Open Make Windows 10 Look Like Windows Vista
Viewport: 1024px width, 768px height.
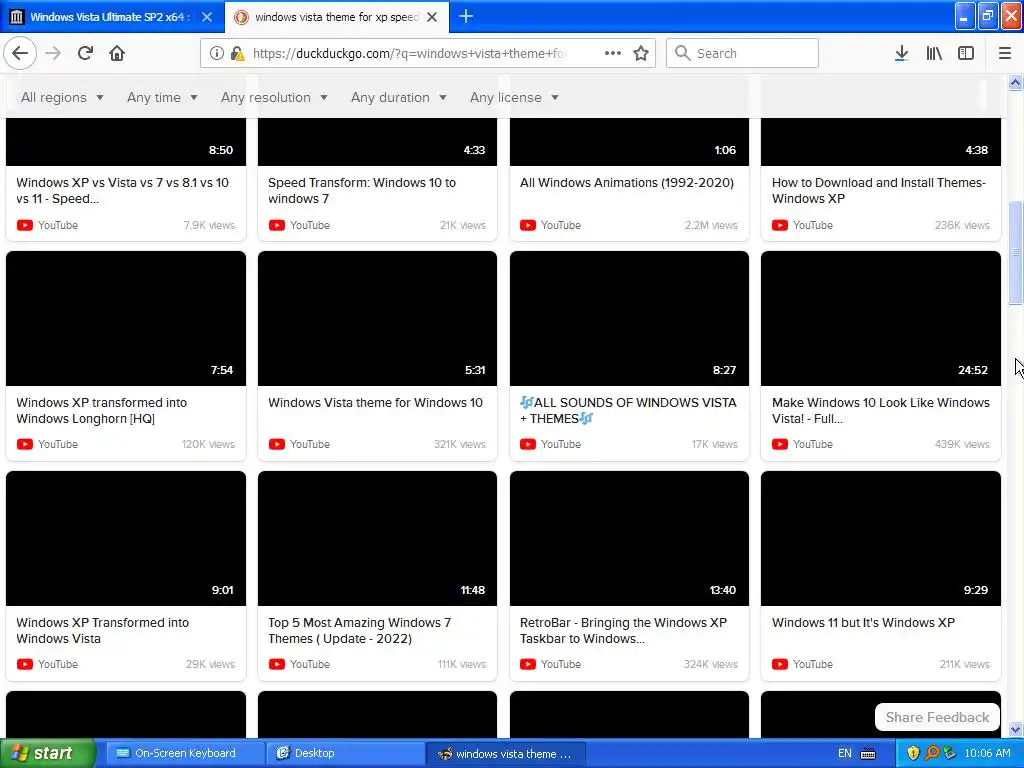(880, 411)
